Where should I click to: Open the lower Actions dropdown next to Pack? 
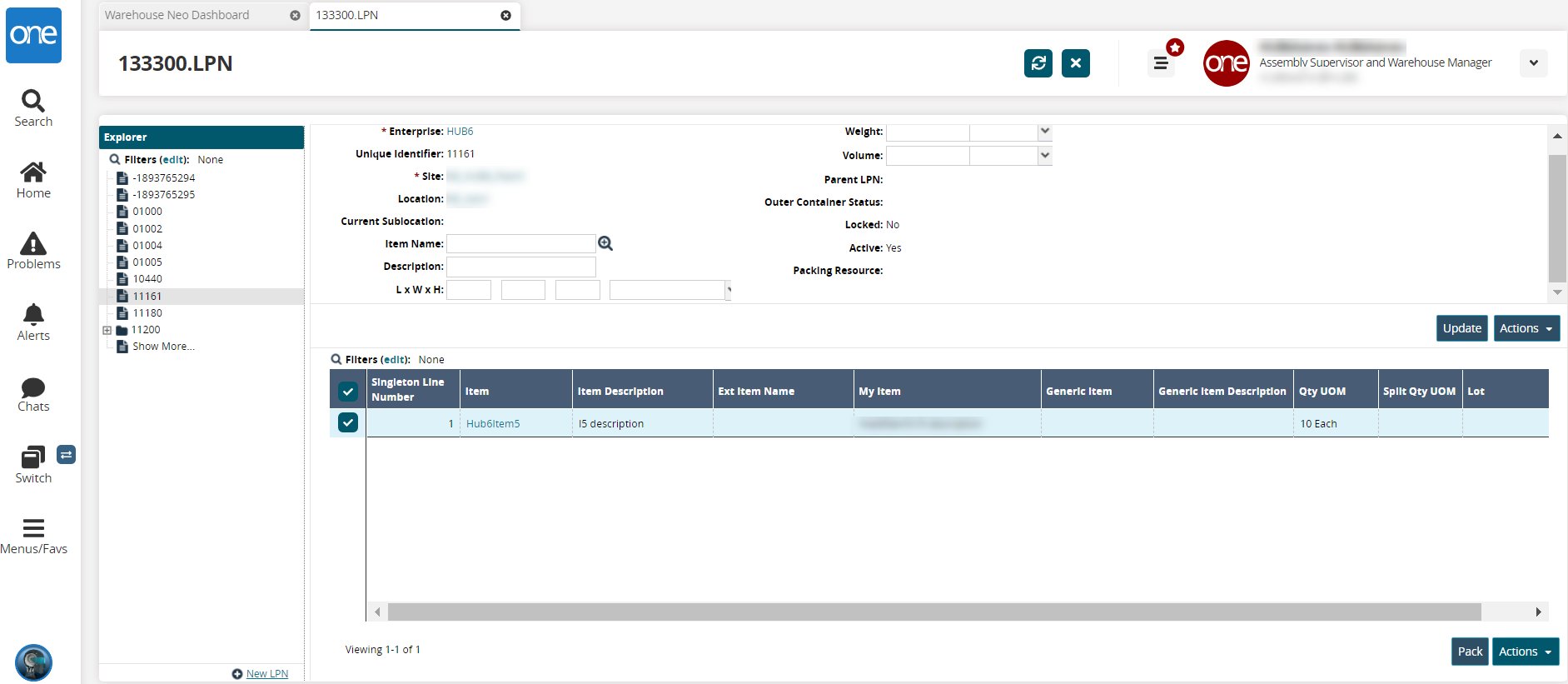click(x=1526, y=652)
